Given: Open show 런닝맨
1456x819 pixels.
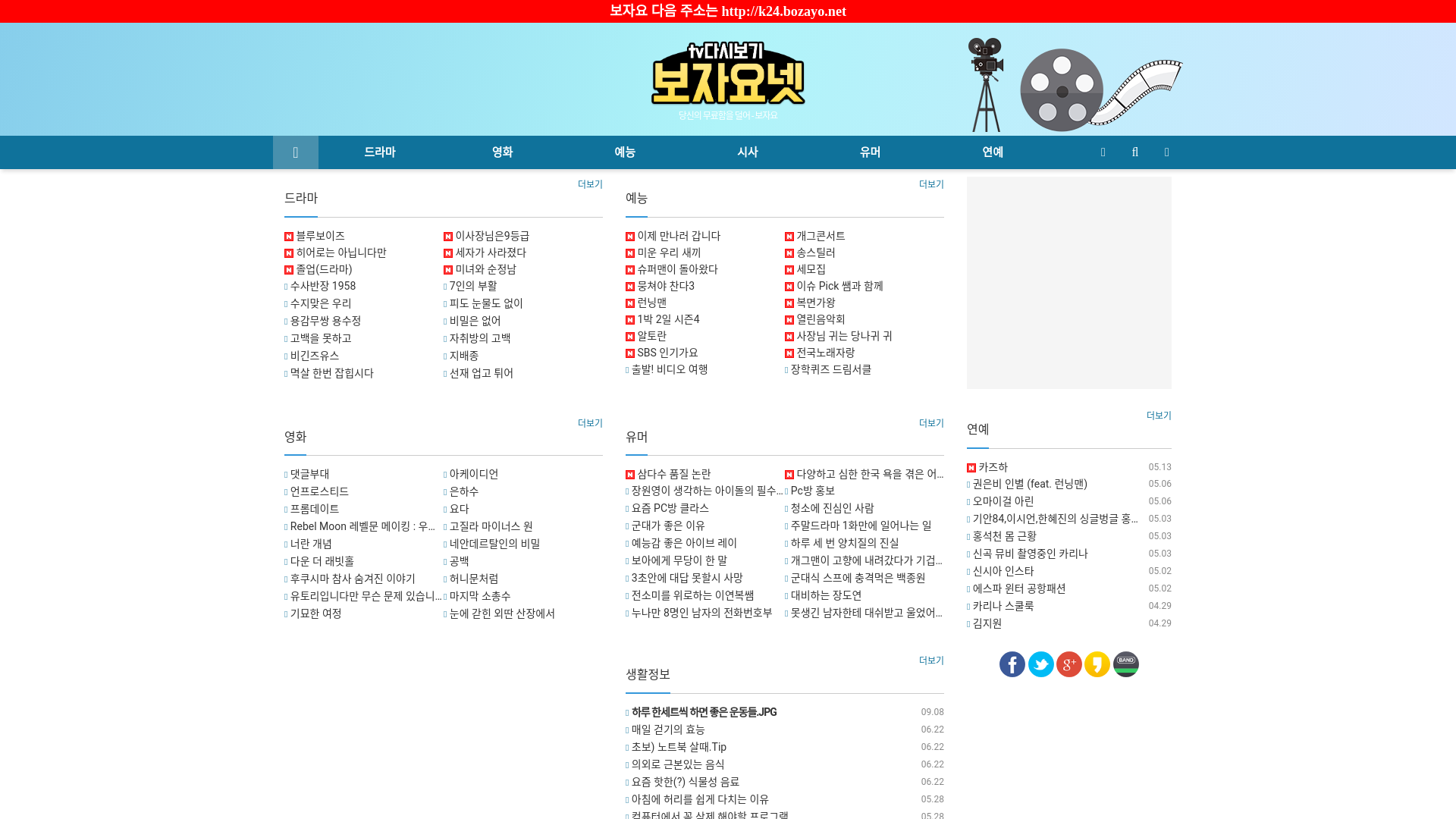Looking at the screenshot, I should tap(652, 303).
